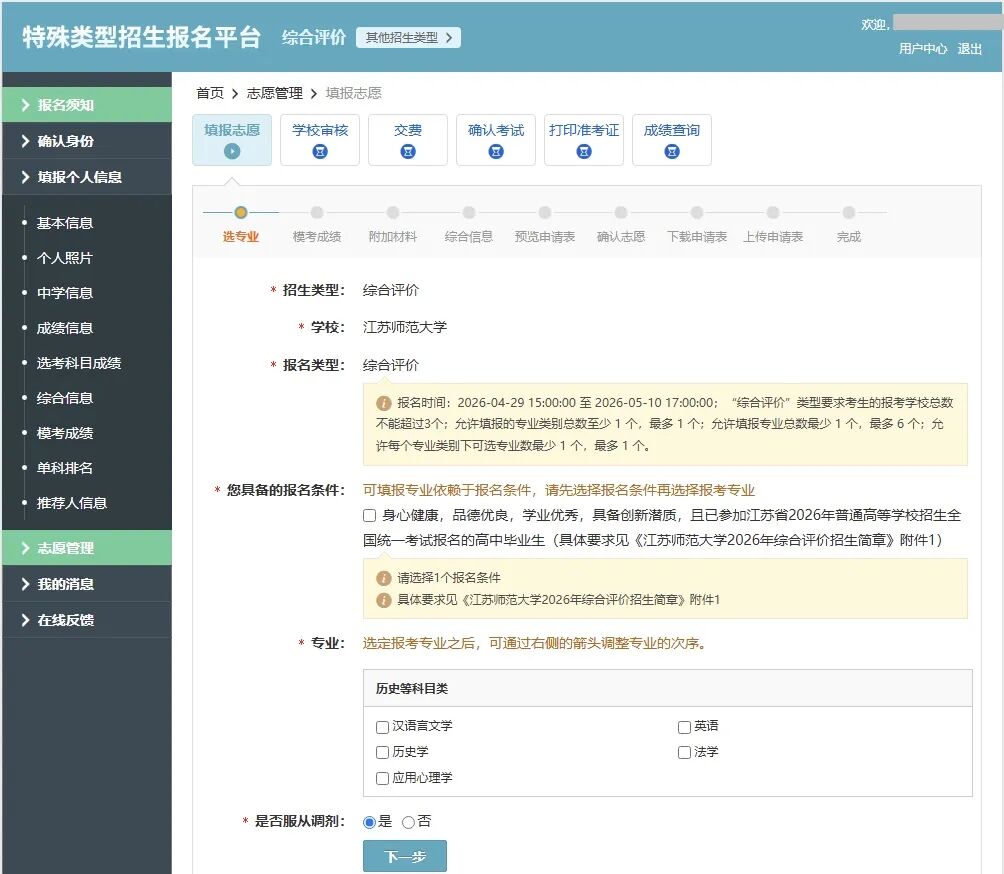The height and width of the screenshot is (874, 1004).
Task: Click the 确认志愿 step circle
Action: [620, 212]
